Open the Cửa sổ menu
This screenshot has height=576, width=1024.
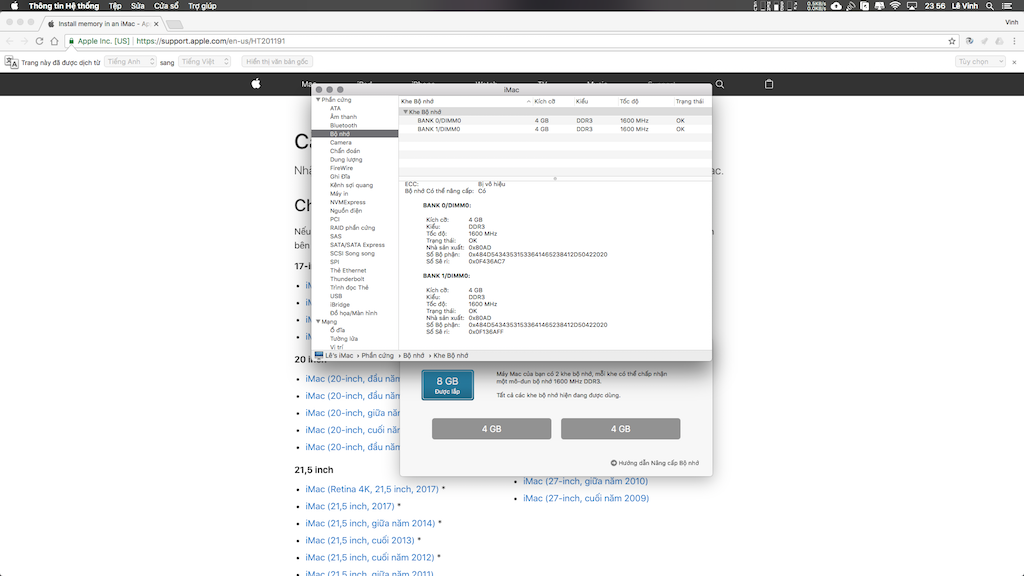point(166,6)
